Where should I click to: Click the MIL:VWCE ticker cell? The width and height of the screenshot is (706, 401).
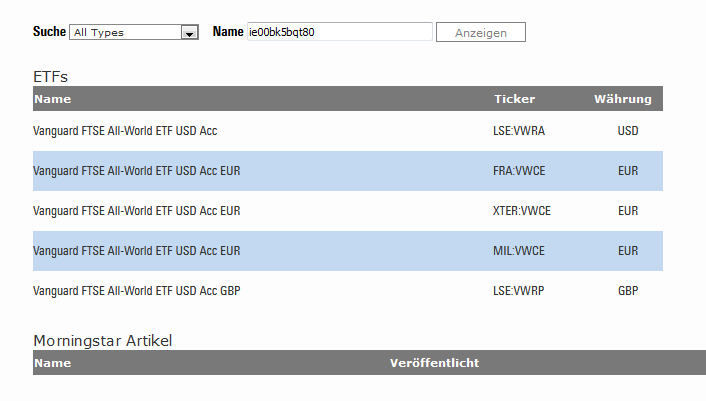[x=518, y=251]
